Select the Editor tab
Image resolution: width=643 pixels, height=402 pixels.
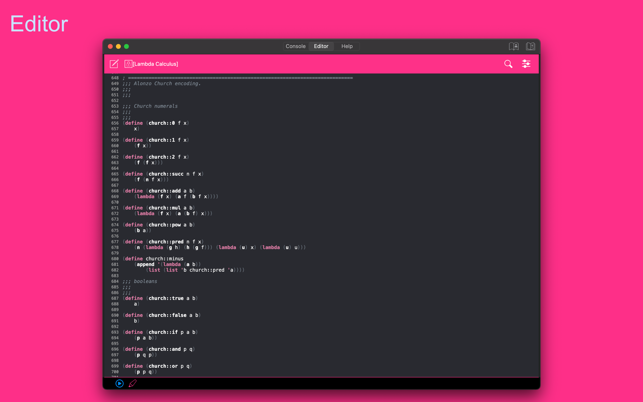321,46
